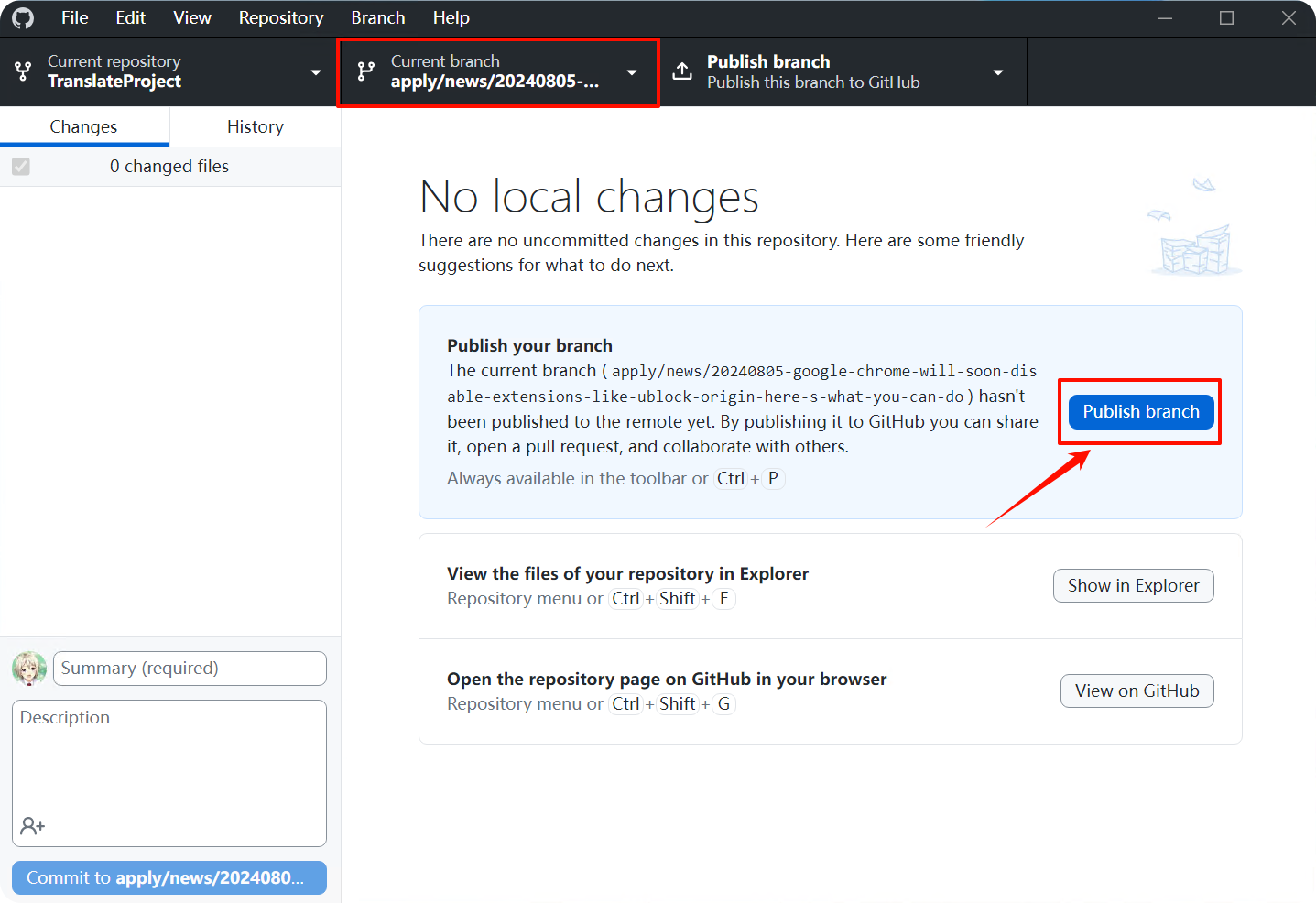Image resolution: width=1316 pixels, height=903 pixels.
Task: Open the View menu
Action: [192, 17]
